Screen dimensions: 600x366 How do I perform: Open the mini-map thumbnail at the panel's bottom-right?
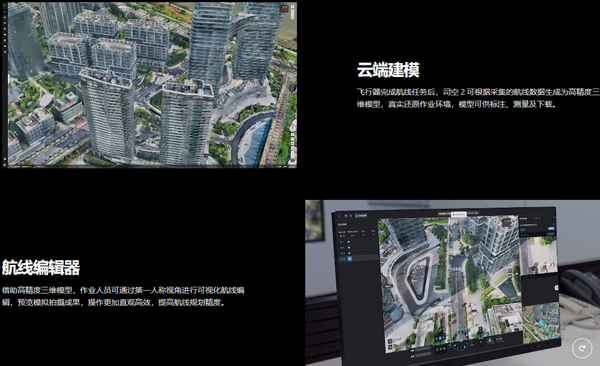click(540, 322)
